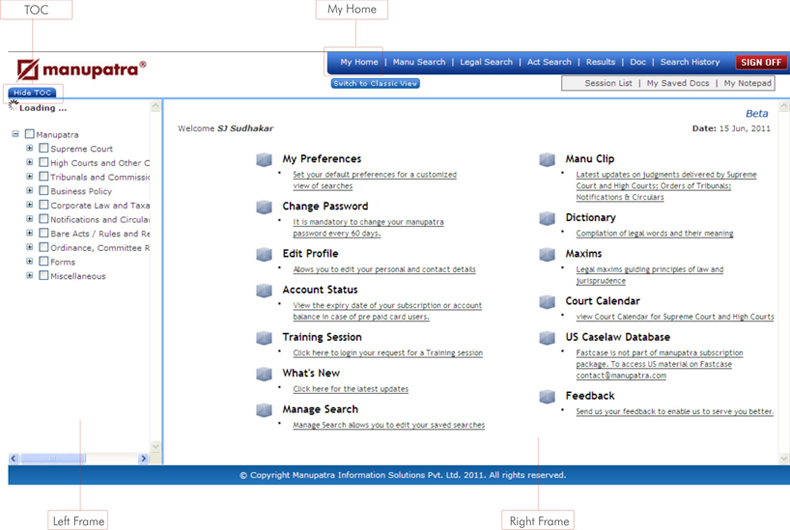Click the Manu Clip cube icon
The image size is (790, 530).
coord(547,160)
